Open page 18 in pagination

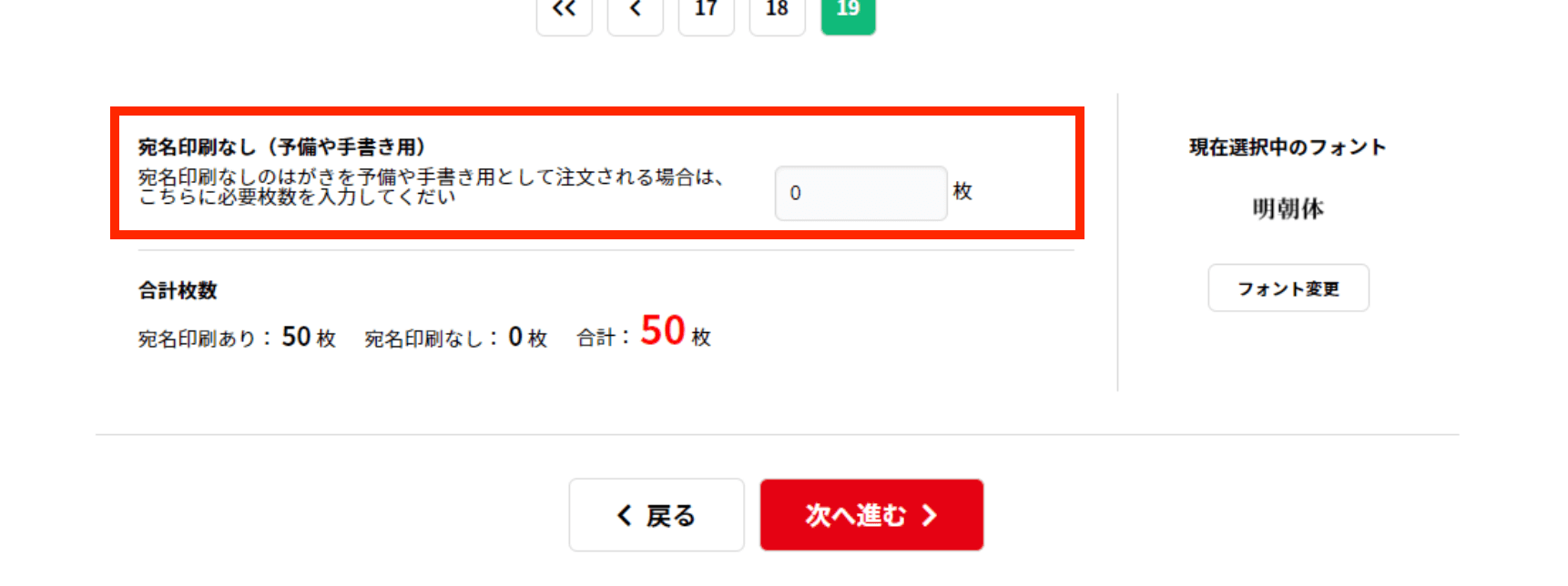coord(778,13)
